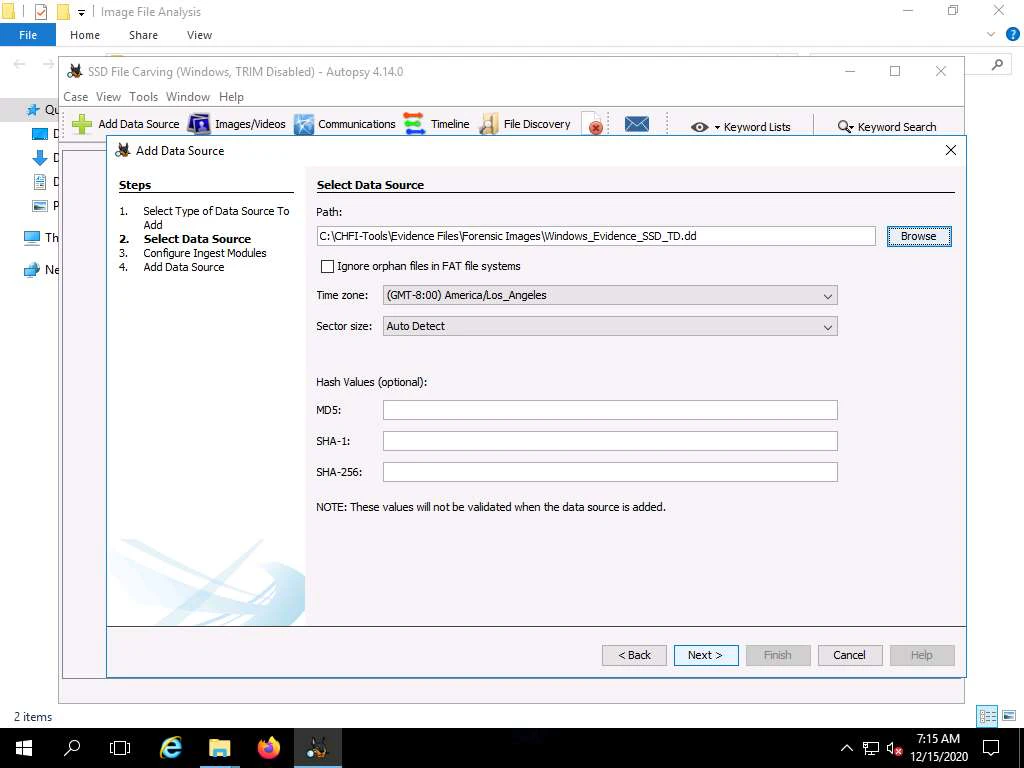Open the Communications visualization tool
Image resolution: width=1024 pixels, height=768 pixels.
pyautogui.click(x=345, y=124)
